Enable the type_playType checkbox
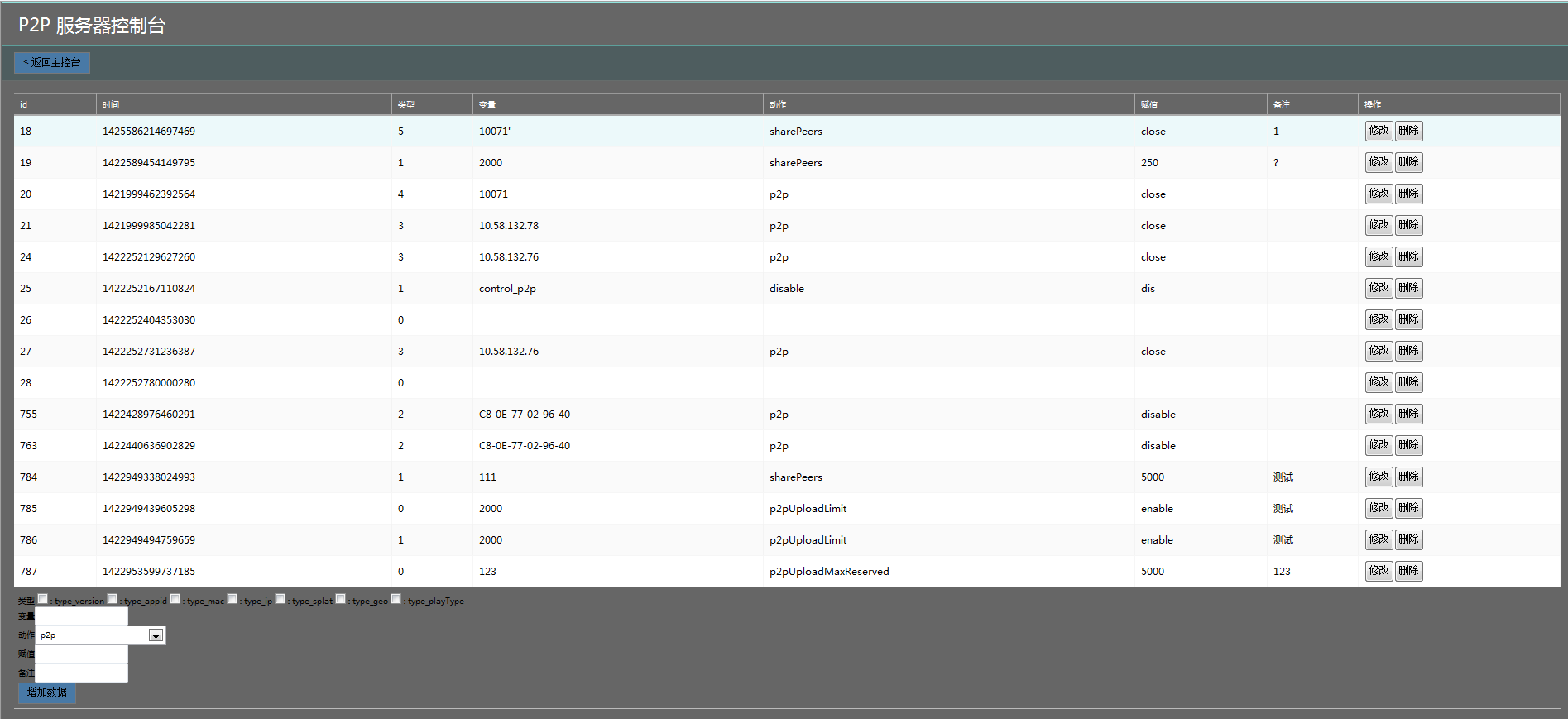The image size is (1568, 719). (x=396, y=599)
